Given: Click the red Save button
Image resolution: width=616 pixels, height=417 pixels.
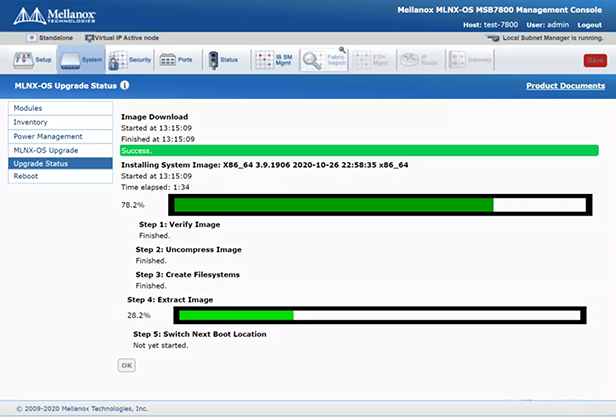Looking at the screenshot, I should coord(595,60).
